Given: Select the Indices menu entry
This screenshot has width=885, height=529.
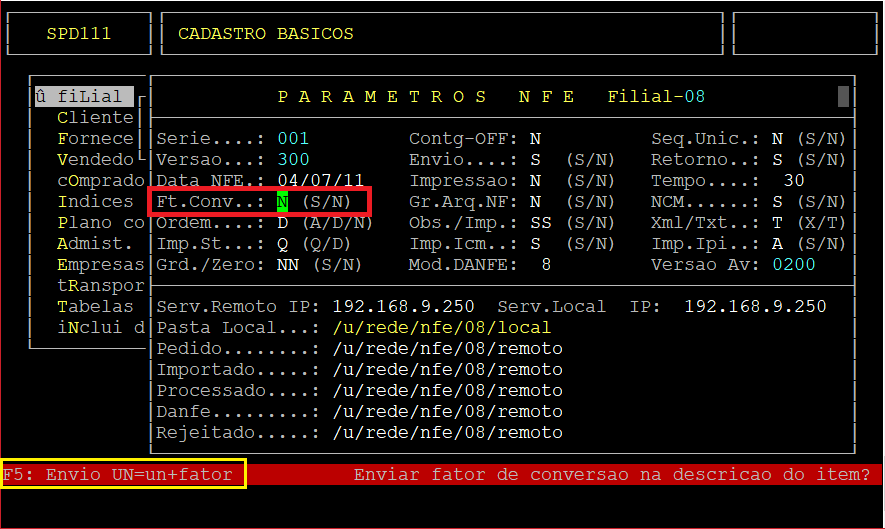Looking at the screenshot, I should 95,202.
